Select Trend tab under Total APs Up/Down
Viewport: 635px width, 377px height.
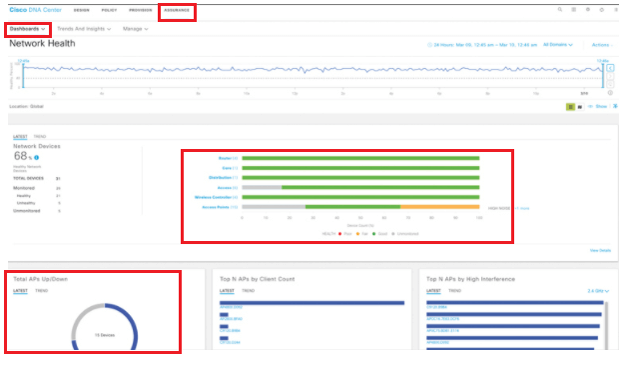(x=41, y=291)
